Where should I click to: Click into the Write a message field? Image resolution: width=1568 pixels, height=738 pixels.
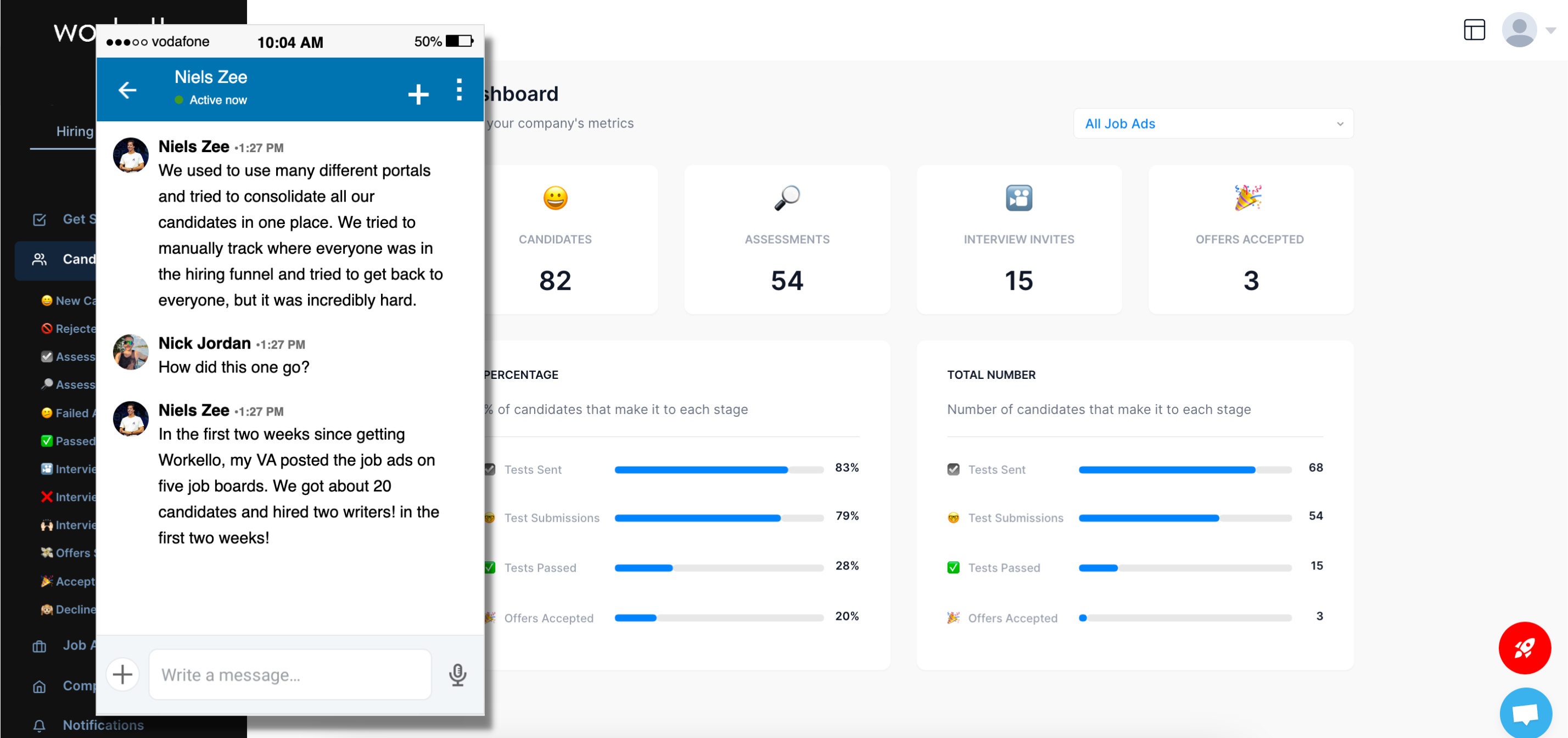click(x=290, y=675)
